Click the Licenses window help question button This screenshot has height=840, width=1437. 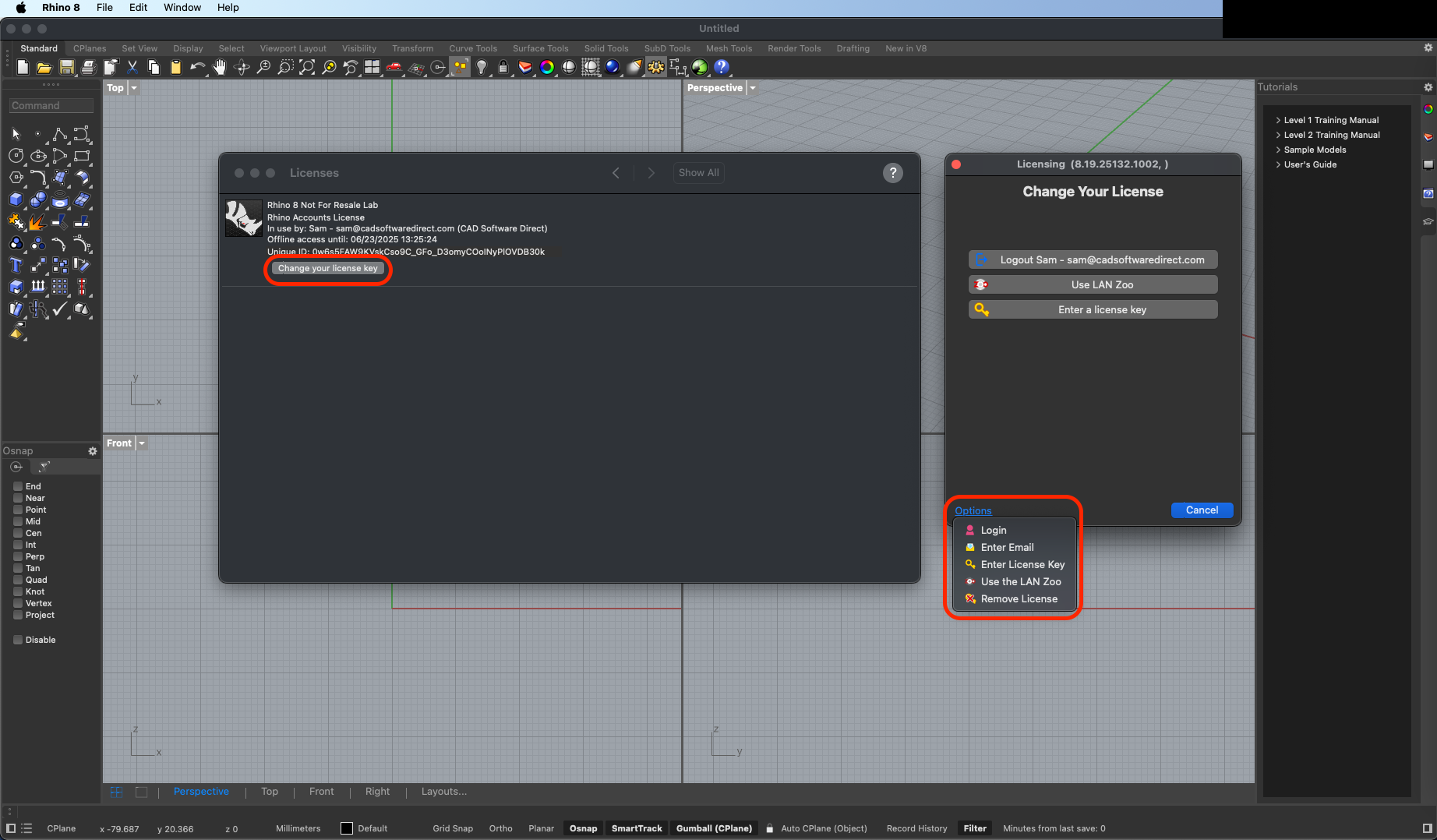coord(893,173)
